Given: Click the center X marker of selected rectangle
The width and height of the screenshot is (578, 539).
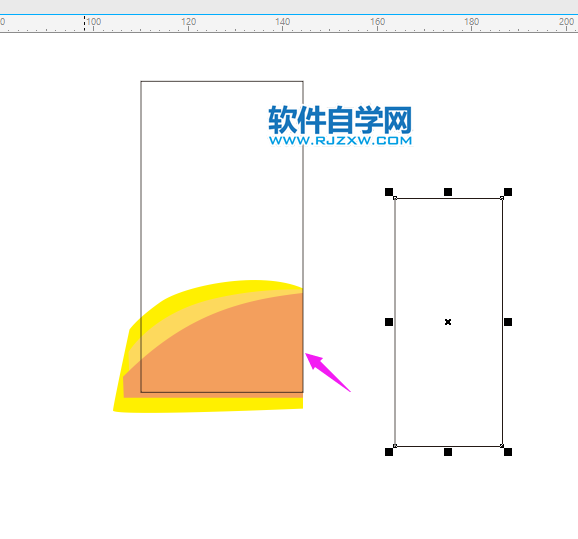Looking at the screenshot, I should pos(448,322).
